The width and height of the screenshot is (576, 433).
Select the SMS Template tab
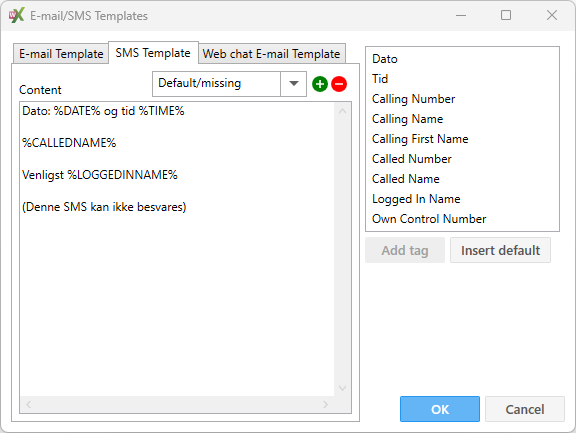click(153, 53)
